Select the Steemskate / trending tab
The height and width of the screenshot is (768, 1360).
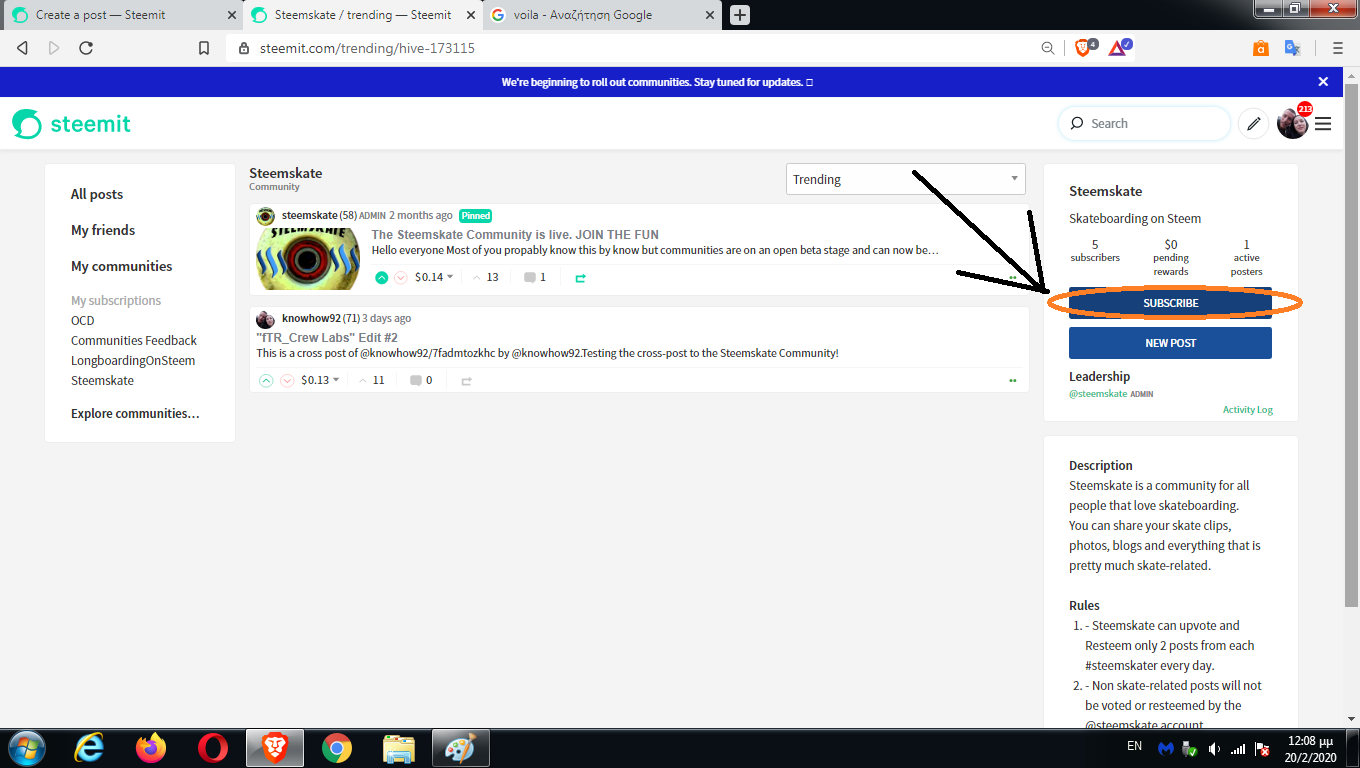tap(362, 15)
